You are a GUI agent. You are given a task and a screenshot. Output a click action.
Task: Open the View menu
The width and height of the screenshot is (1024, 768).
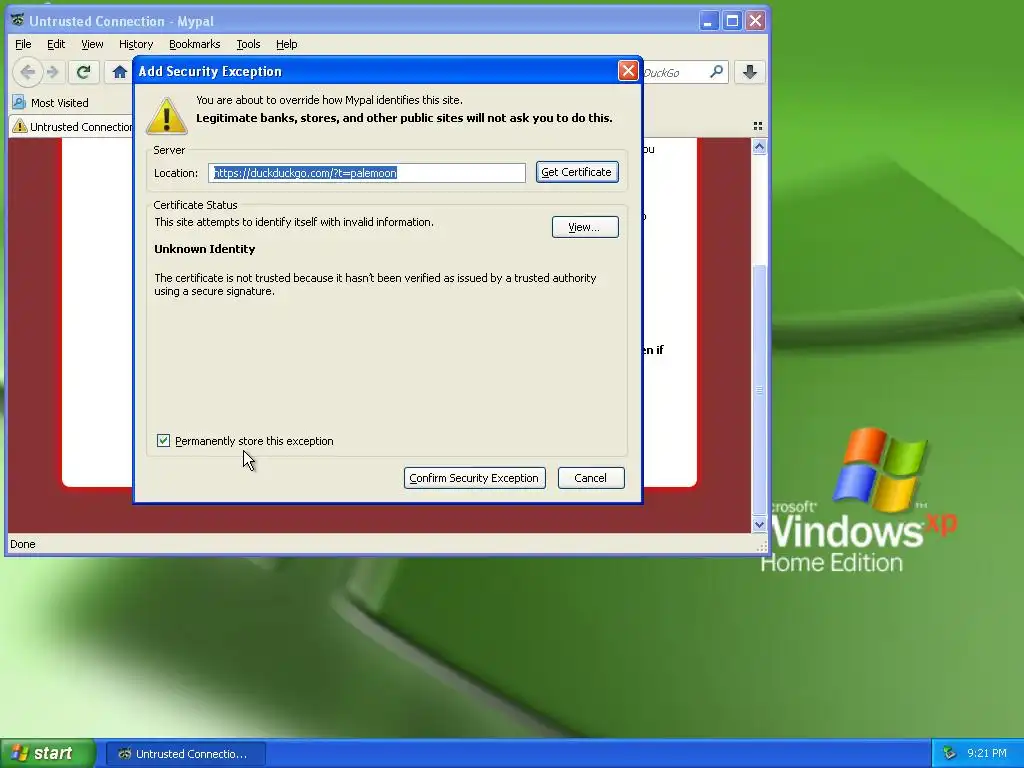(92, 44)
